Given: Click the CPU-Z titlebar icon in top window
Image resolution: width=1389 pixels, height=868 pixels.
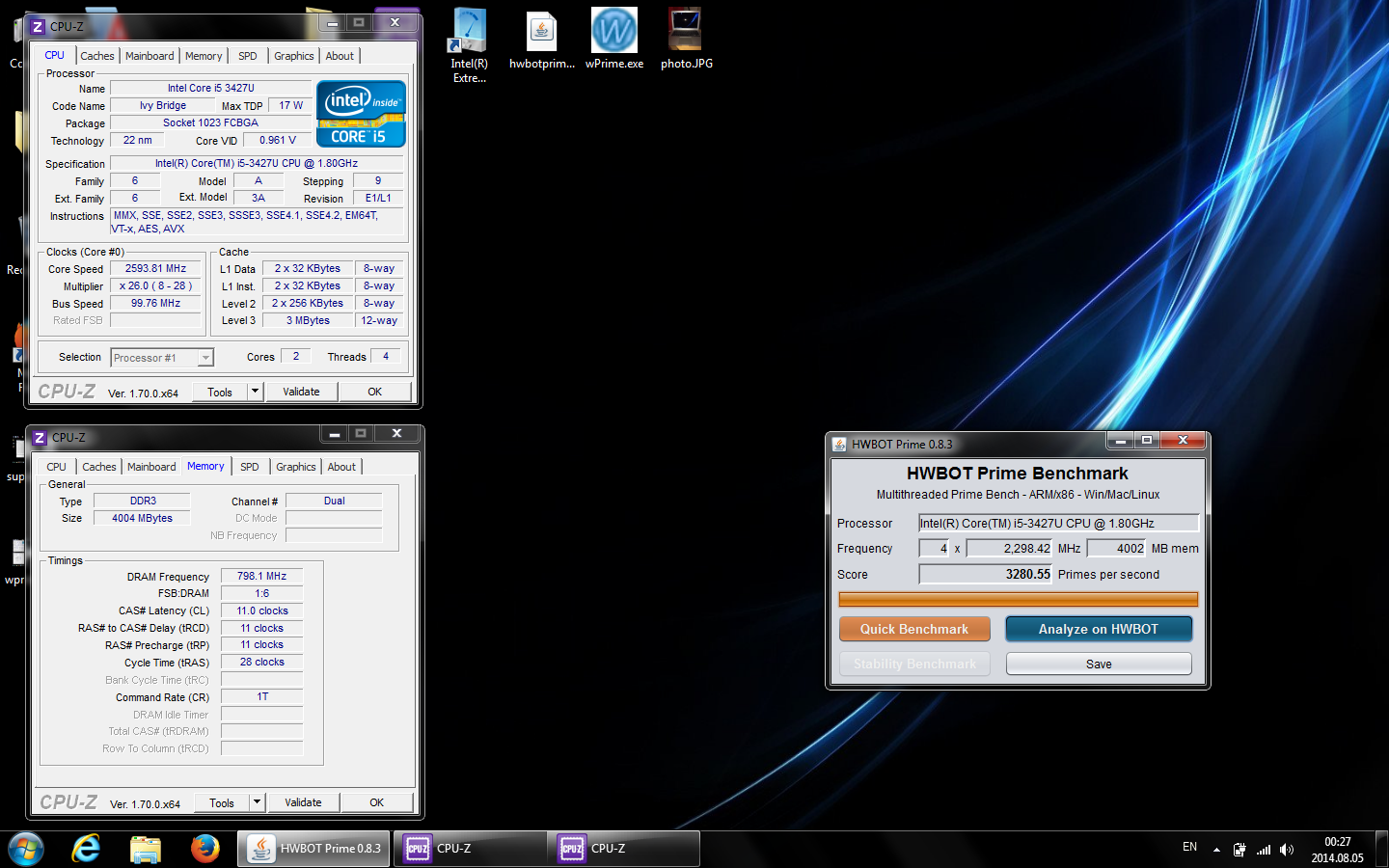Looking at the screenshot, I should [x=38, y=26].
